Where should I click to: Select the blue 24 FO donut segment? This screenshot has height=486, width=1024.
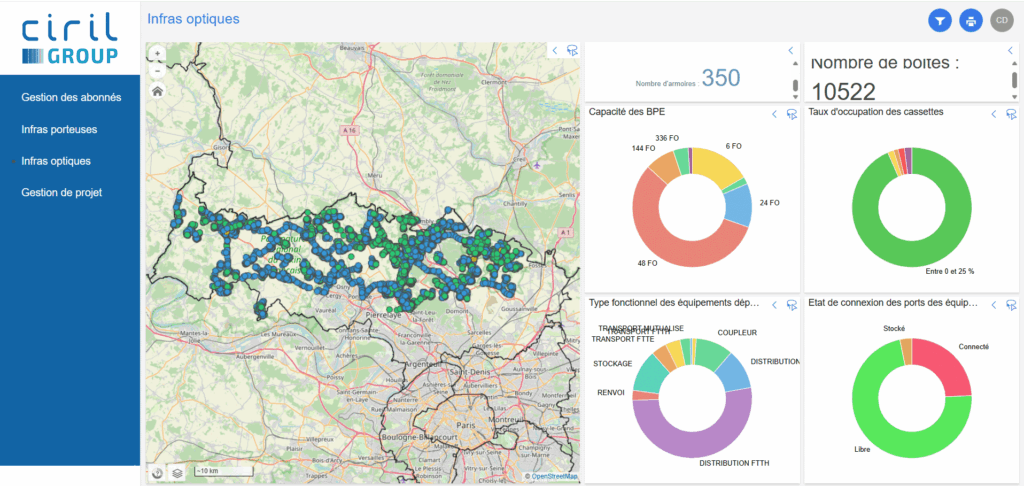pyautogui.click(x=739, y=205)
